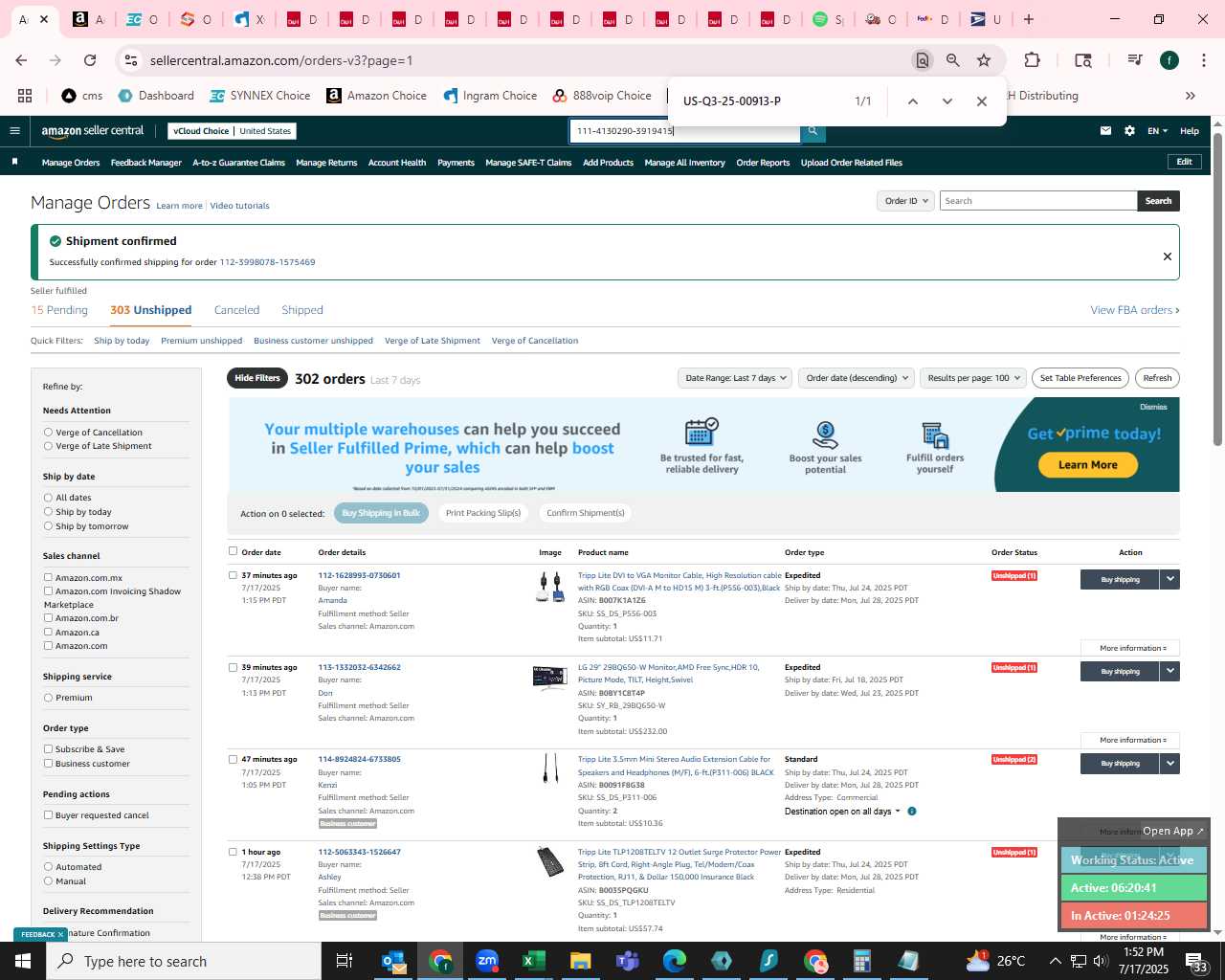Viewport: 1225px width, 980px height.
Task: Open Outlook from the taskbar
Action: pyautogui.click(x=393, y=961)
